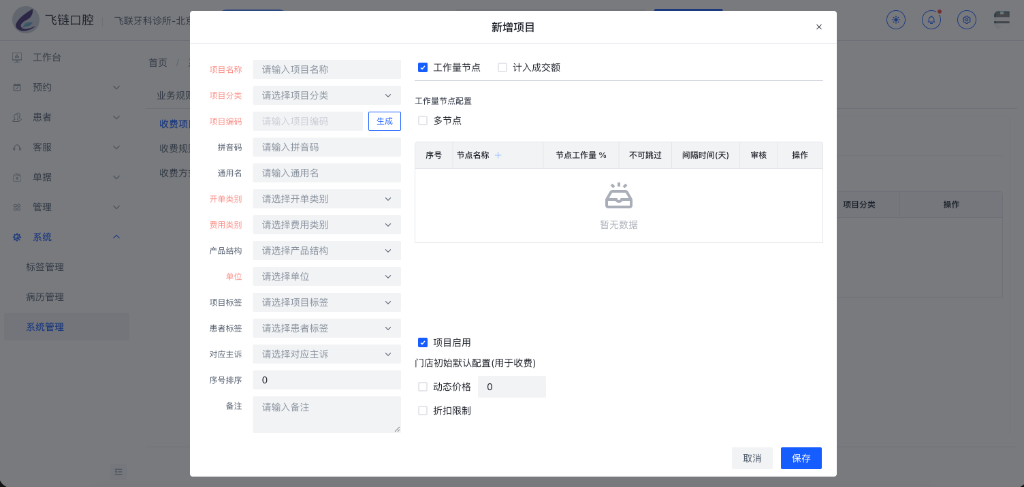The width and height of the screenshot is (1024, 487).
Task: Open 系统管理 in the sidebar
Action: (x=67, y=327)
